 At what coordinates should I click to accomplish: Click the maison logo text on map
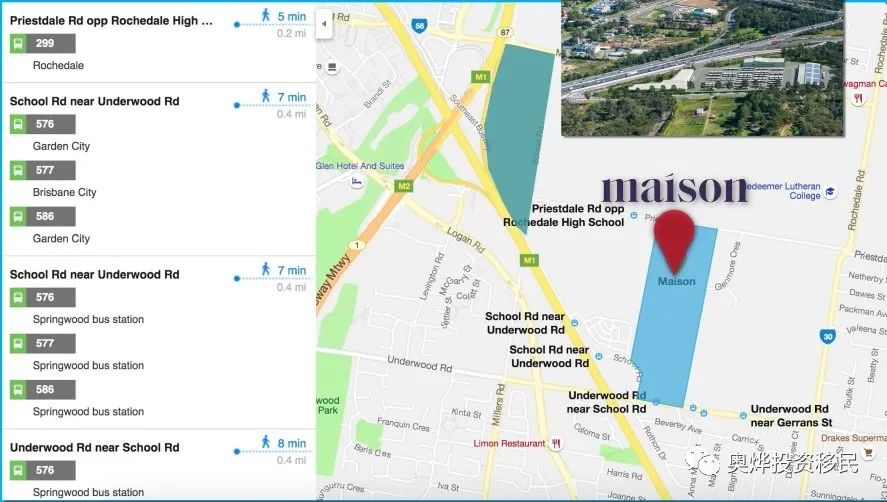click(675, 188)
